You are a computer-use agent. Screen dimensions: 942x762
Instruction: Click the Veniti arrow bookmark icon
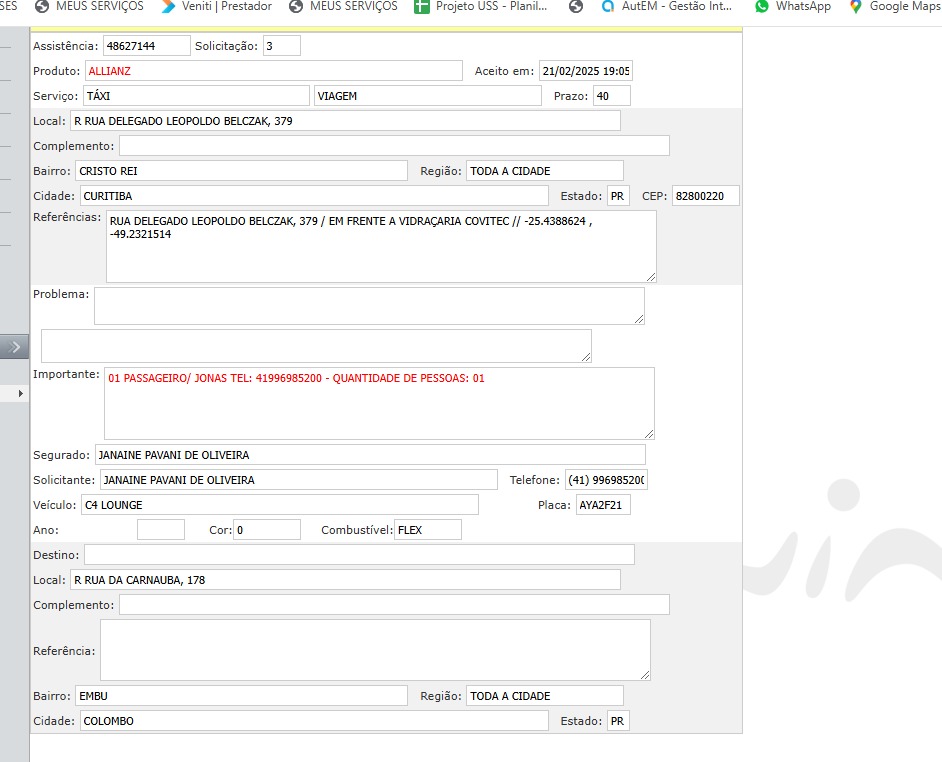pyautogui.click(x=169, y=6)
